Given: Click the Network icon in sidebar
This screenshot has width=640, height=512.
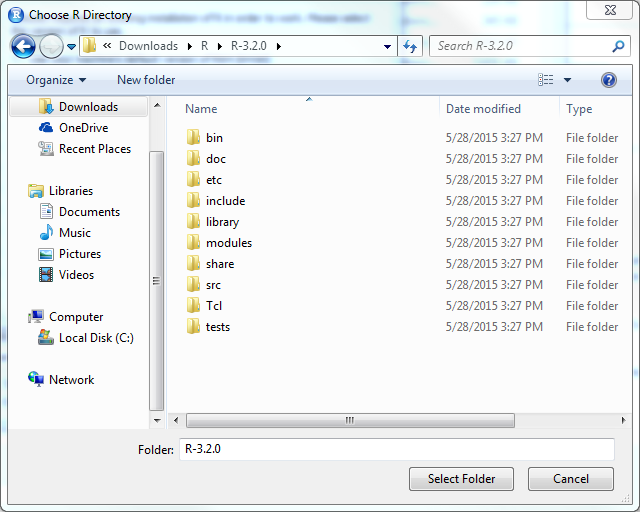Looking at the screenshot, I should pyautogui.click(x=37, y=380).
